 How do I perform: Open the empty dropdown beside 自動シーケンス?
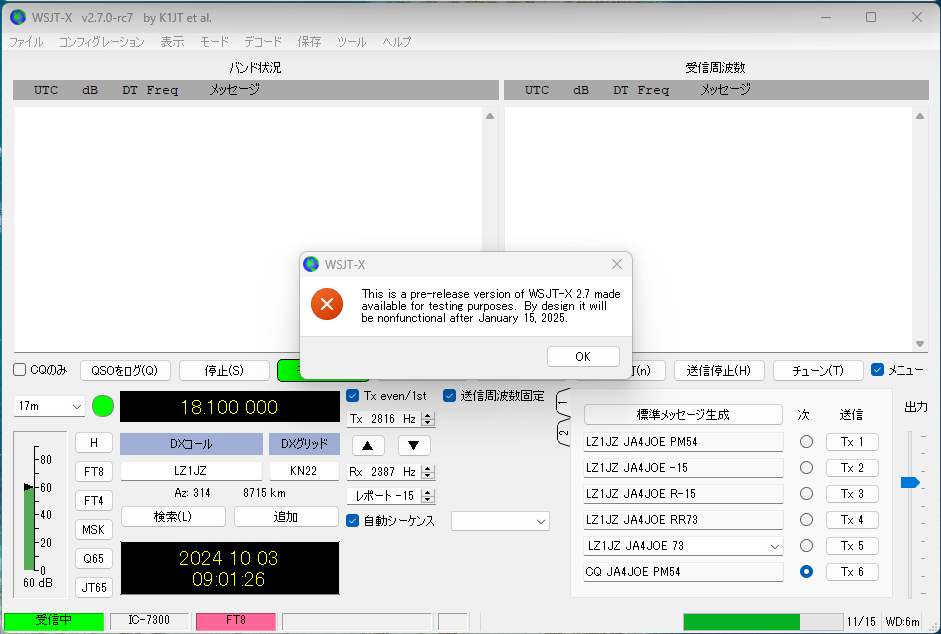(501, 521)
